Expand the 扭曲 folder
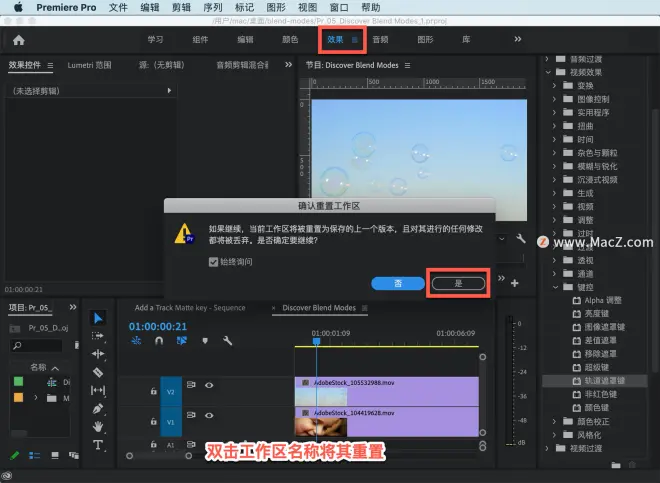This screenshot has height=483, width=660. [x=554, y=125]
